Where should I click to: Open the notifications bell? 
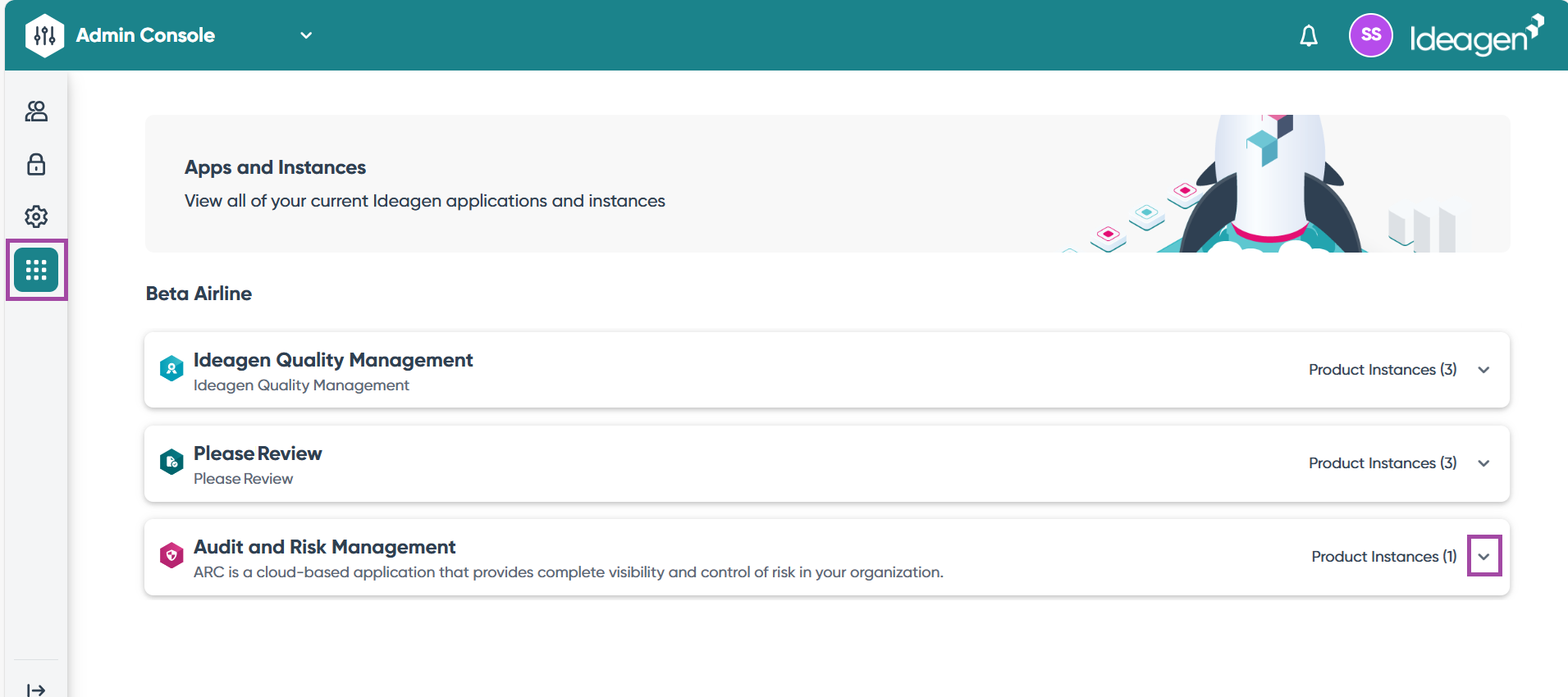point(1309,36)
